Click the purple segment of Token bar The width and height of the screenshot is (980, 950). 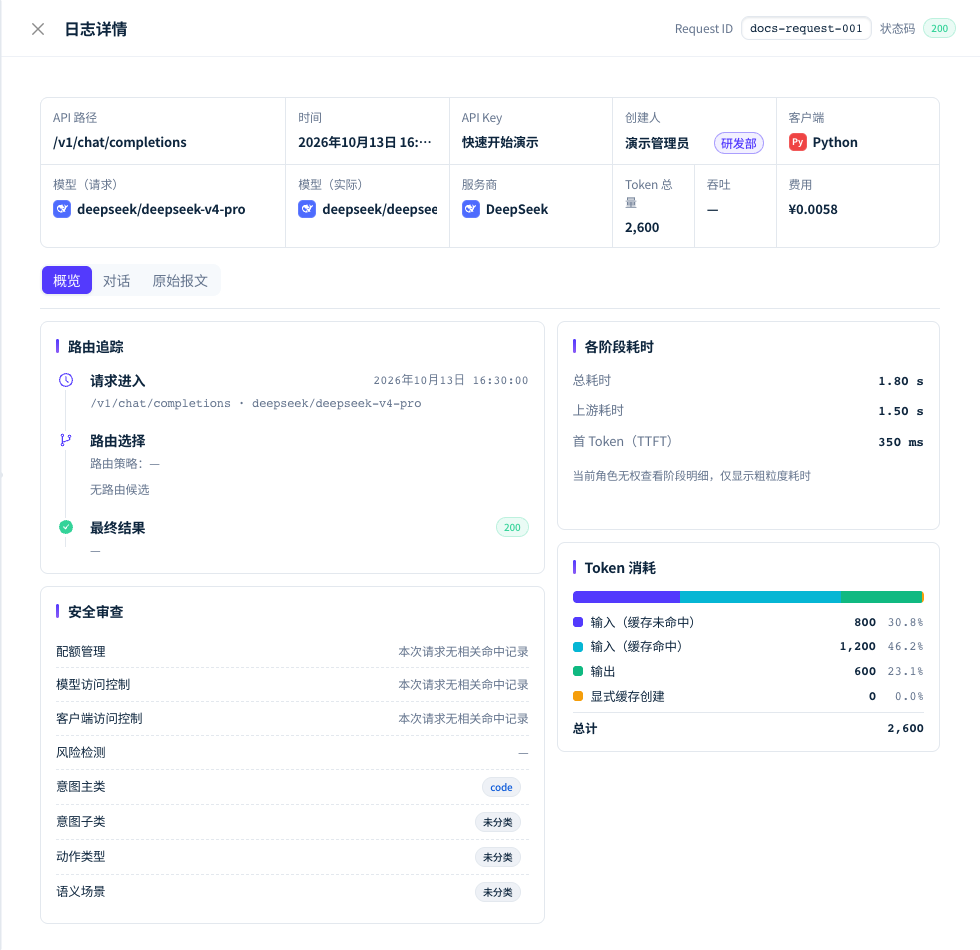pos(626,597)
